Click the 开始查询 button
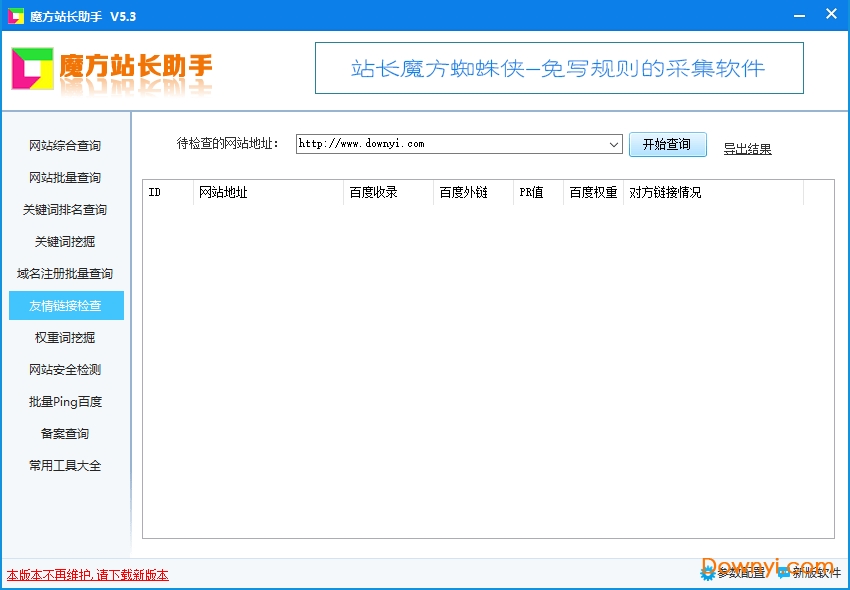This screenshot has height=590, width=850. [667, 144]
